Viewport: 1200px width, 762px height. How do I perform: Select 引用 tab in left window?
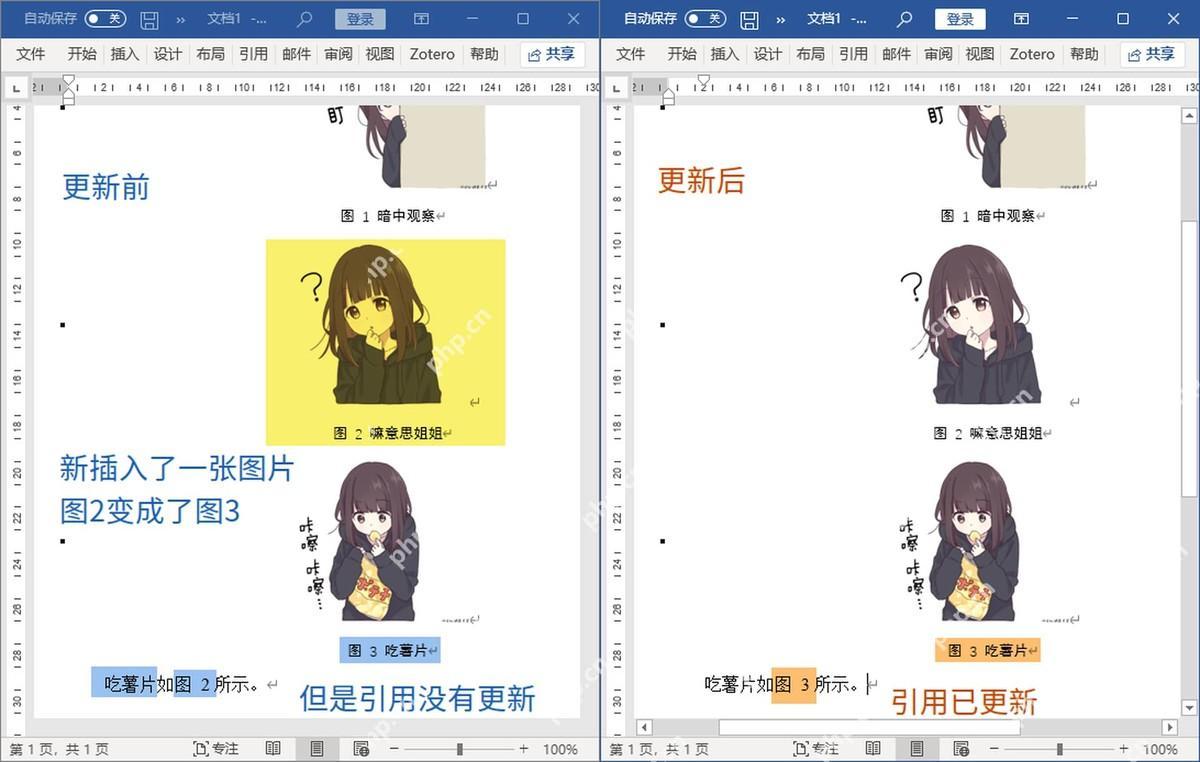click(254, 54)
